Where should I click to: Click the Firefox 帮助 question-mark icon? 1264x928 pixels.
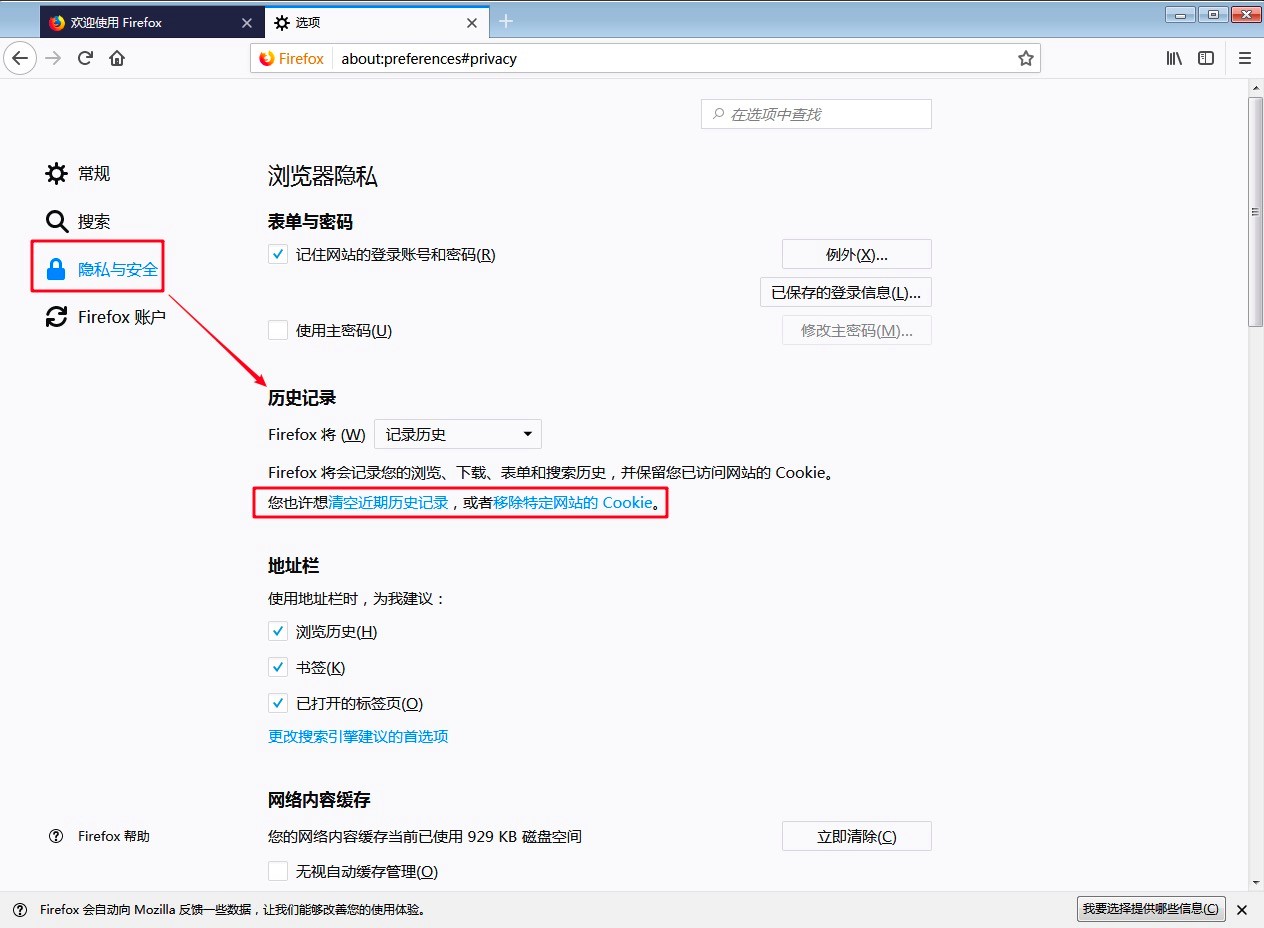[x=56, y=836]
